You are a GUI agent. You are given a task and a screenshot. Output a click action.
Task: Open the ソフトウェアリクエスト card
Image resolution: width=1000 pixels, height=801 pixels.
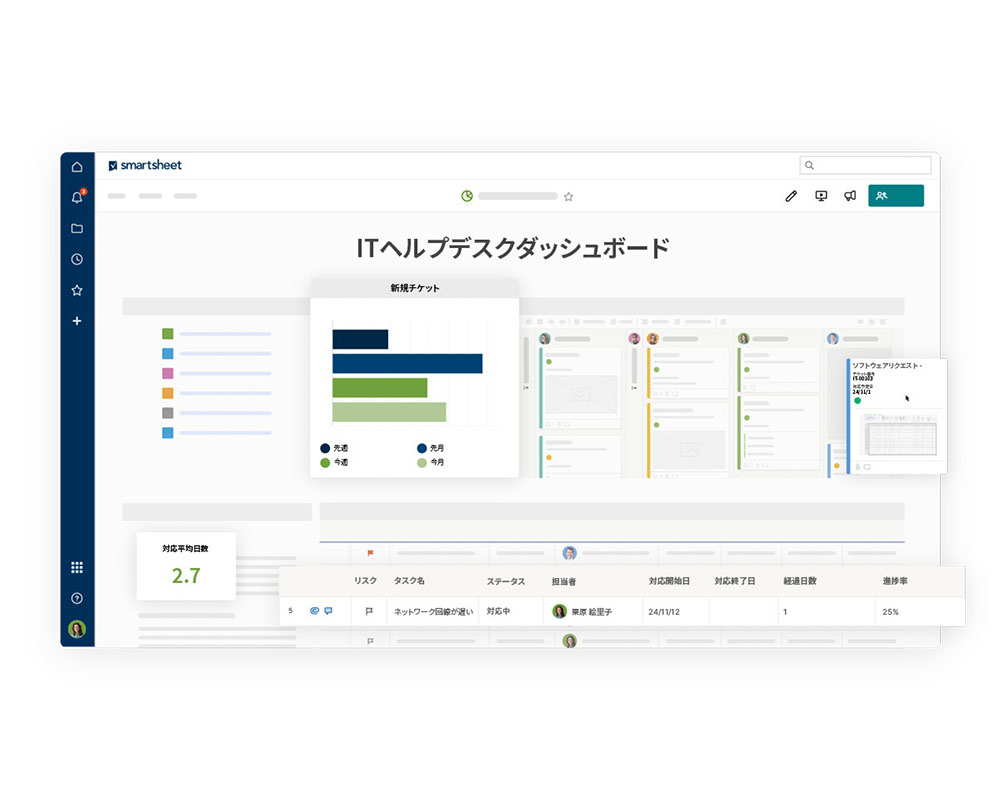(x=896, y=415)
